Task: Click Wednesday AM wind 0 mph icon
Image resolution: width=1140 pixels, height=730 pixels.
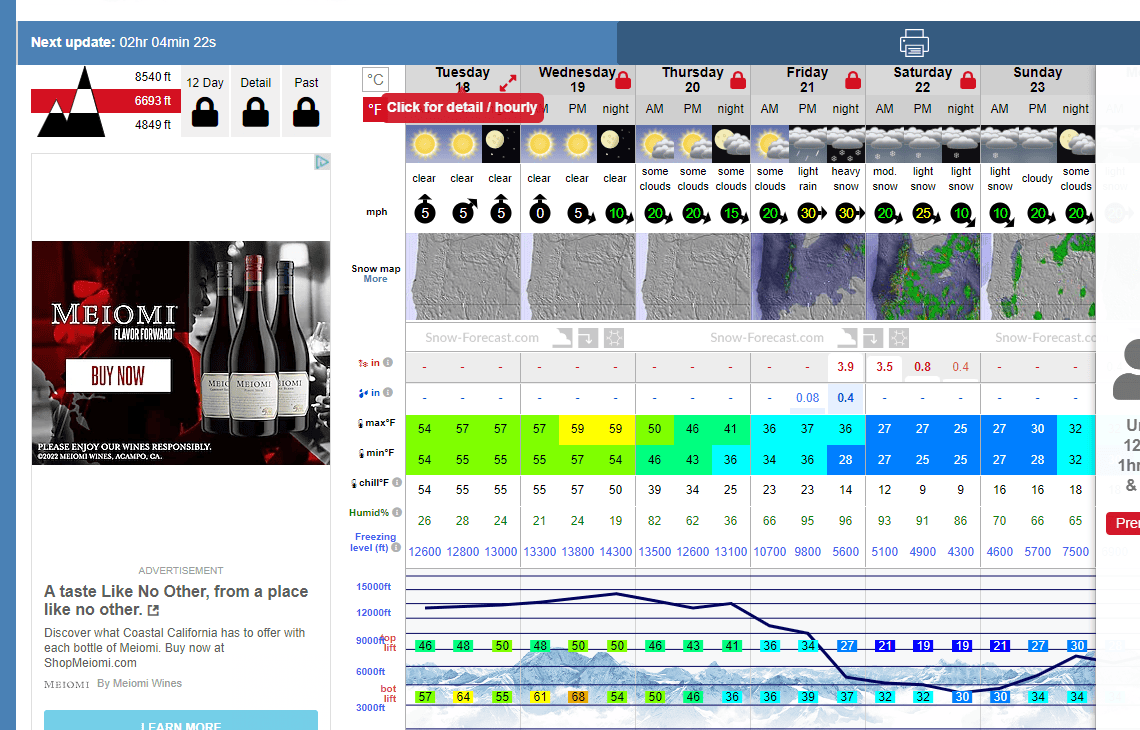Action: click(x=539, y=210)
